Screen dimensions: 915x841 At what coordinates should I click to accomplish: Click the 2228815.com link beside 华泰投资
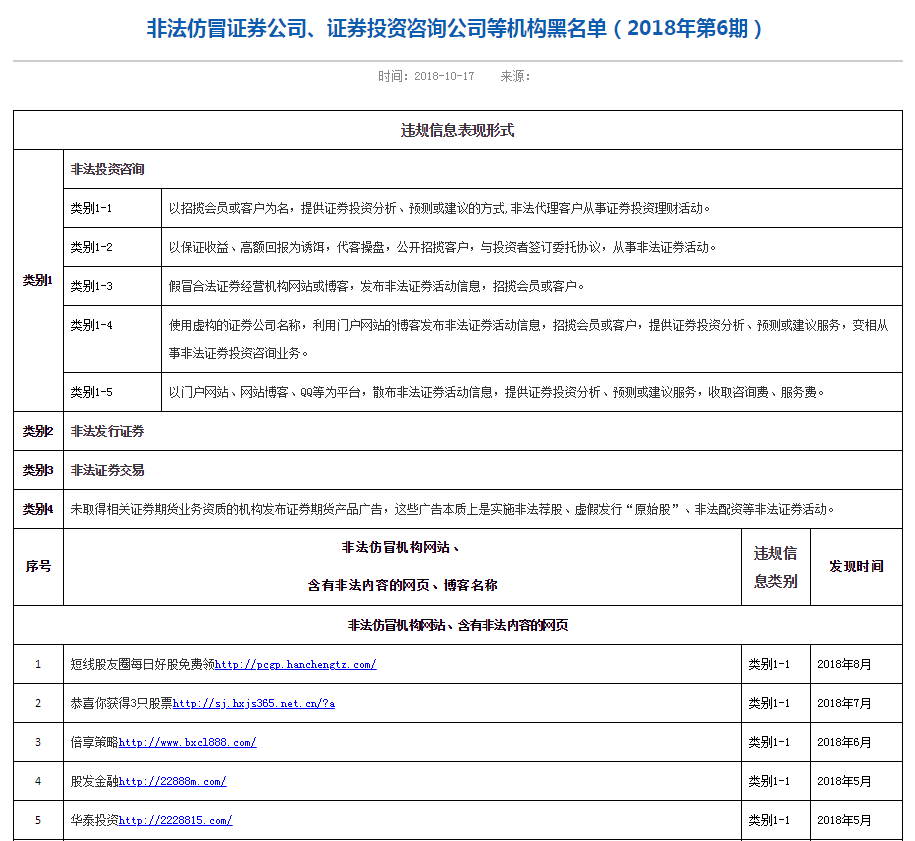tap(175, 820)
